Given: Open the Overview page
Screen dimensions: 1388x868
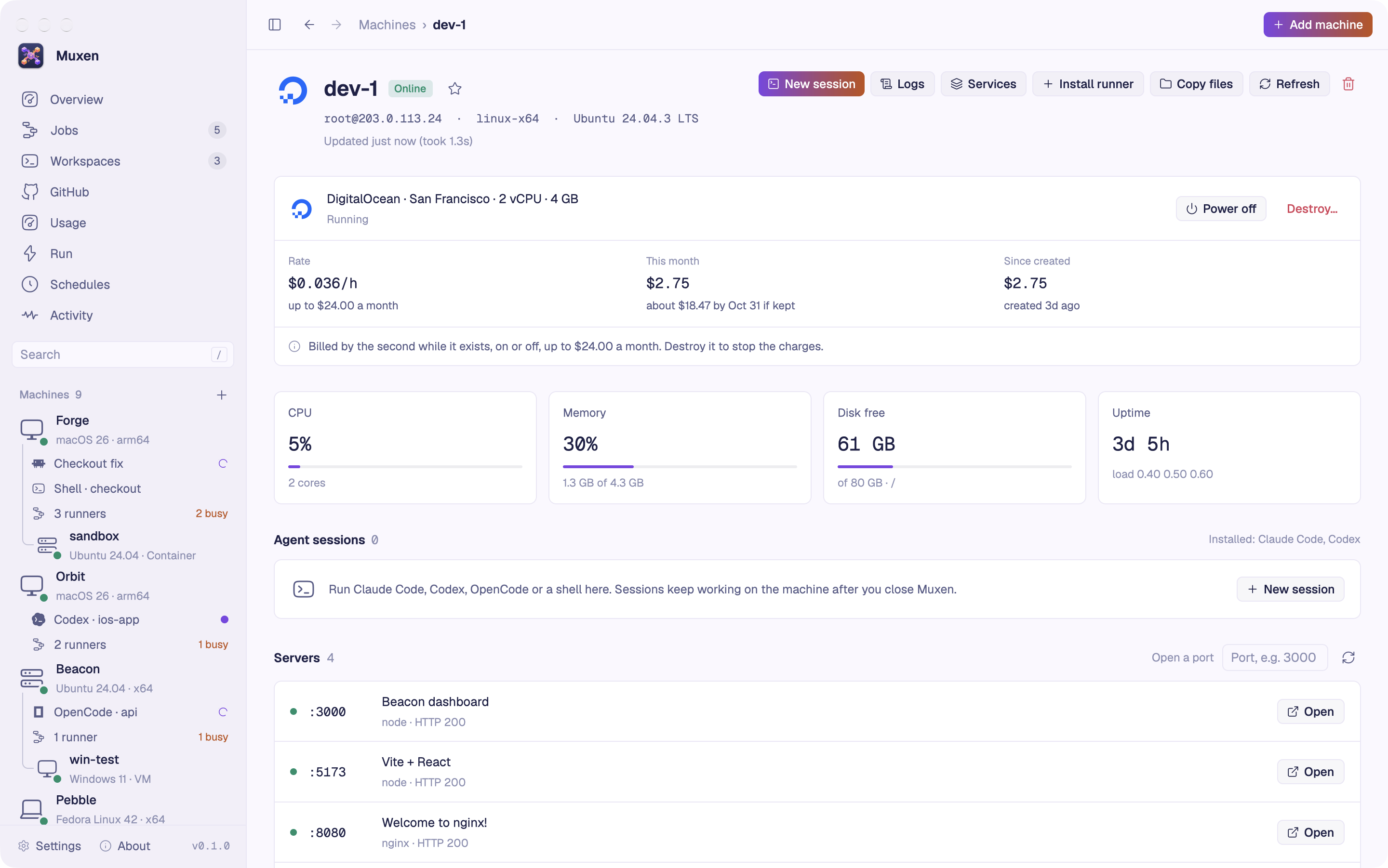Looking at the screenshot, I should coord(123,99).
